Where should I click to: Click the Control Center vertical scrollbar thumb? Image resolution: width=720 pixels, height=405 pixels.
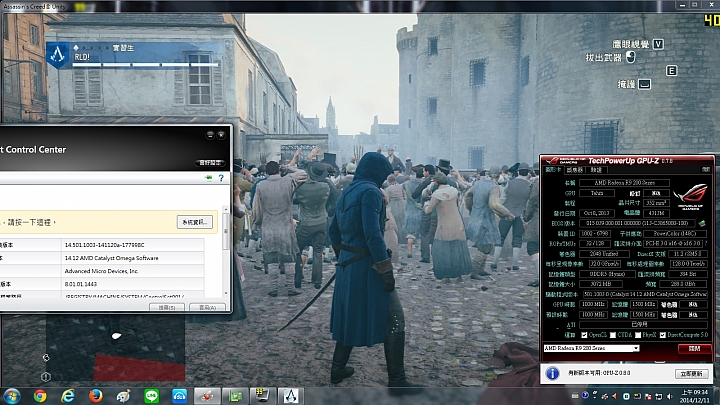click(x=225, y=232)
